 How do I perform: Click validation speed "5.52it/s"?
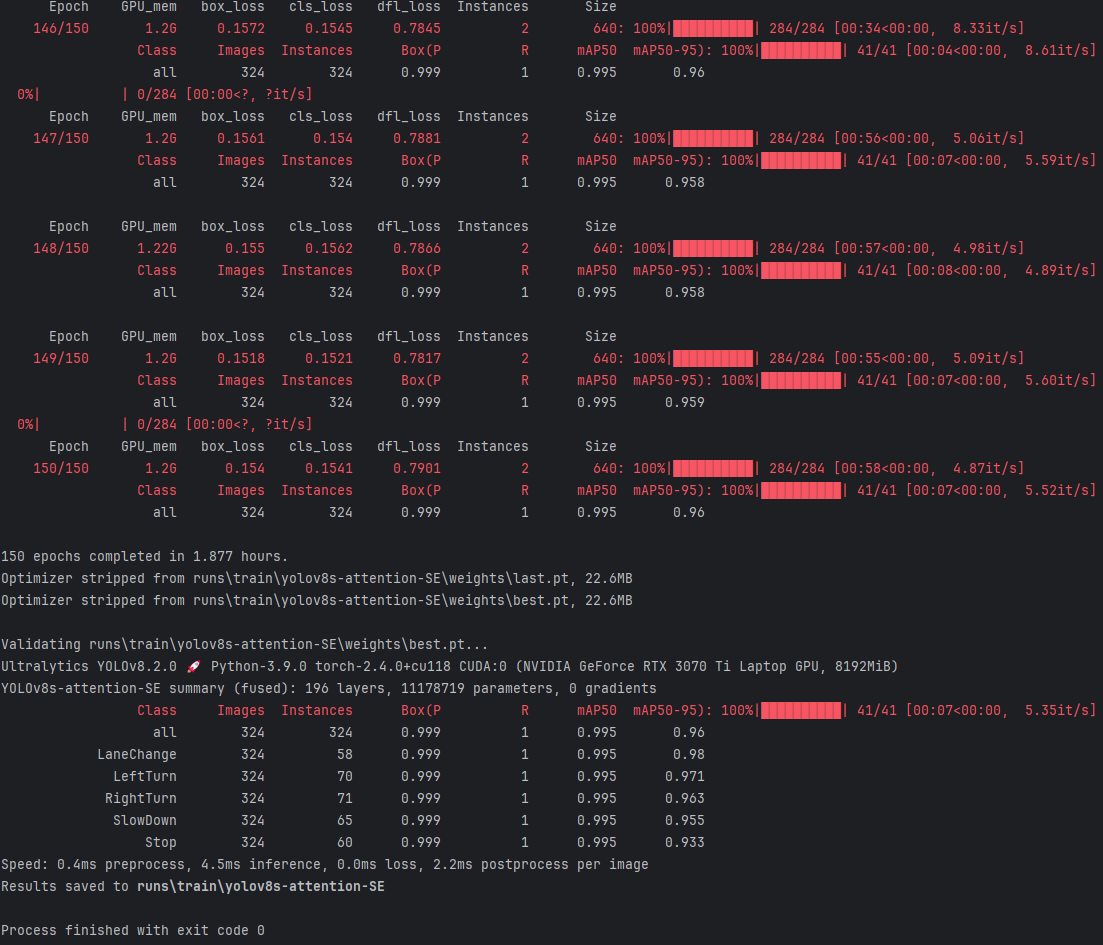pyautogui.click(x=1056, y=490)
